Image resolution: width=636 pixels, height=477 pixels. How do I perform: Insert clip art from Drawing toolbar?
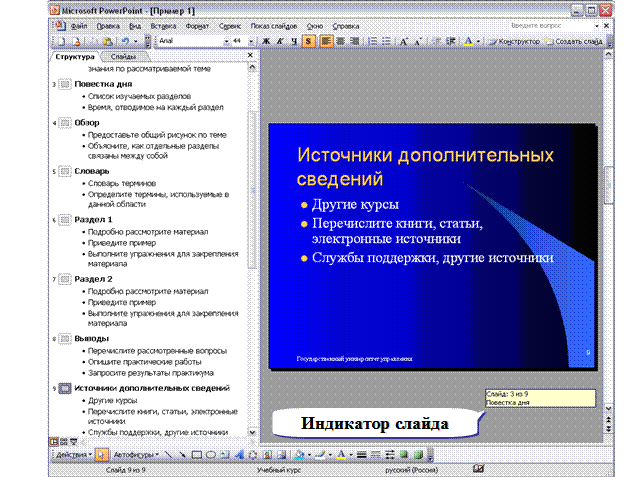(267, 455)
